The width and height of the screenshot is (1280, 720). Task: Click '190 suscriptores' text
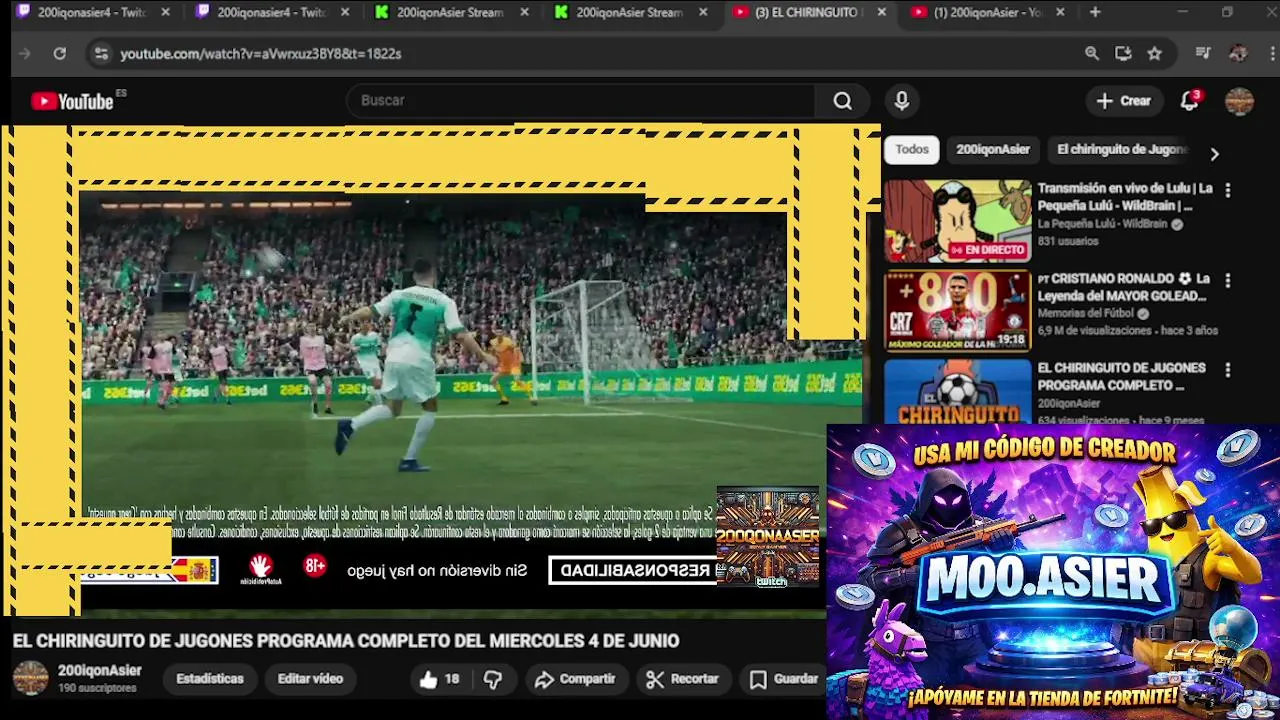[x=97, y=688]
